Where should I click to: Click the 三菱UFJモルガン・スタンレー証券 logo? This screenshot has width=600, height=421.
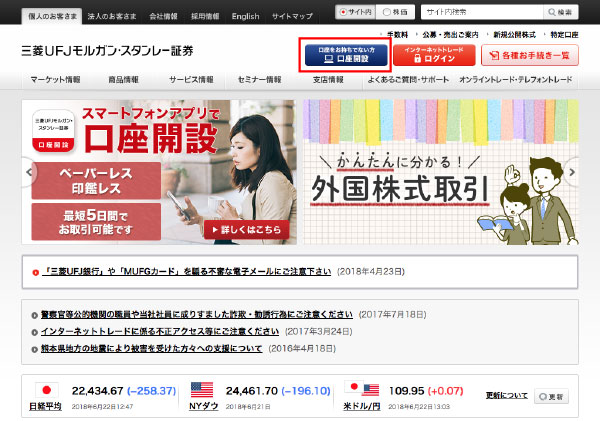pos(107,51)
